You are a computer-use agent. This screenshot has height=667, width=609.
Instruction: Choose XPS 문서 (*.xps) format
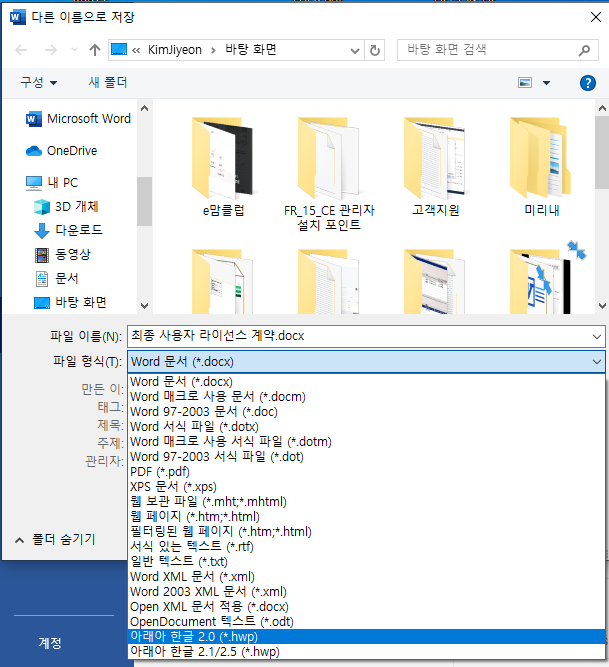click(366, 487)
